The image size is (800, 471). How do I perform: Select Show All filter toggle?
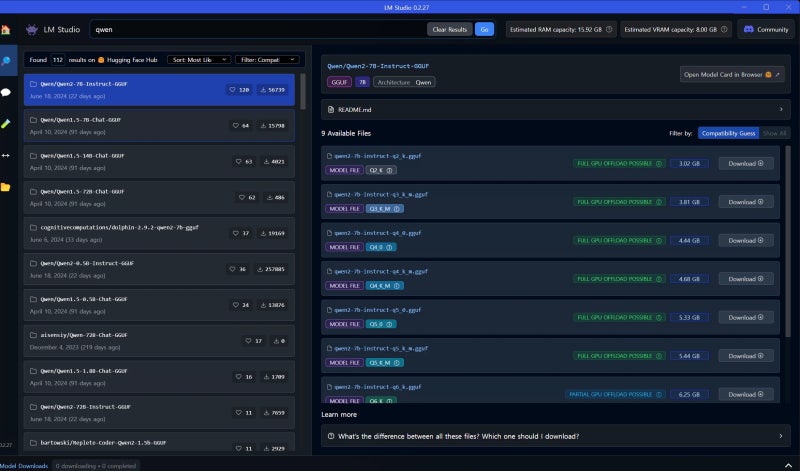point(774,133)
